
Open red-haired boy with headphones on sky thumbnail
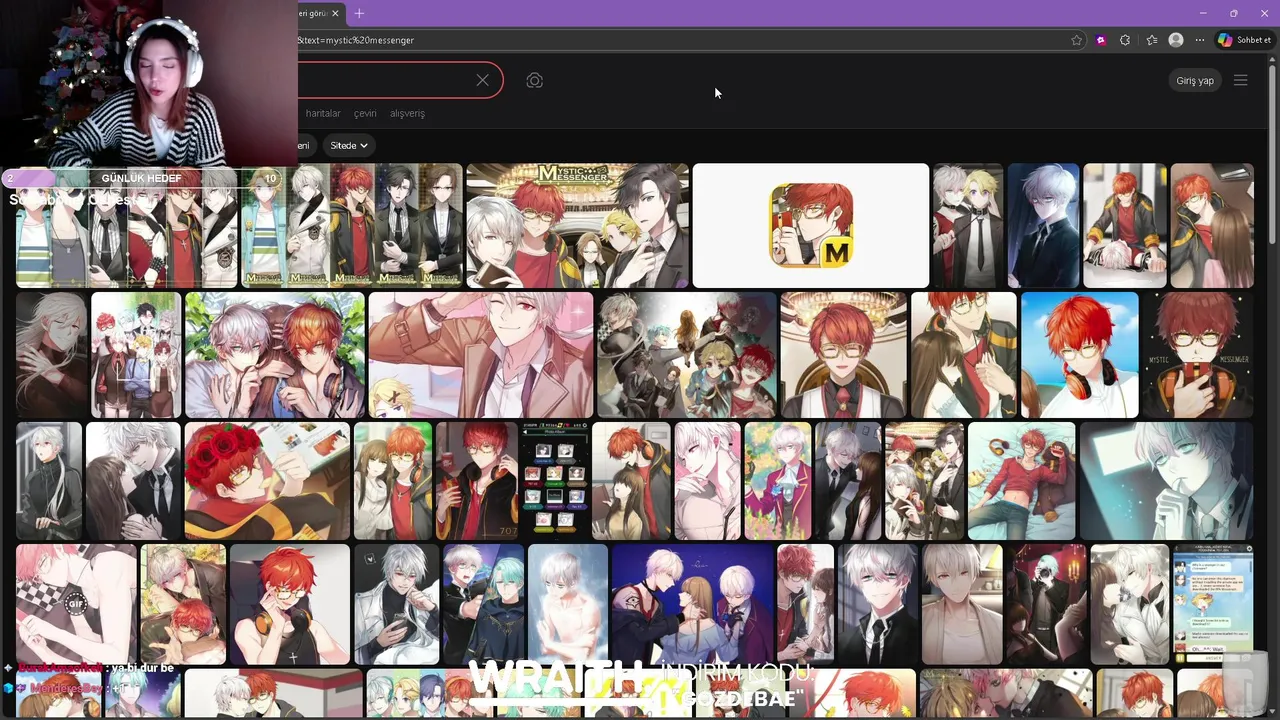(x=1080, y=355)
